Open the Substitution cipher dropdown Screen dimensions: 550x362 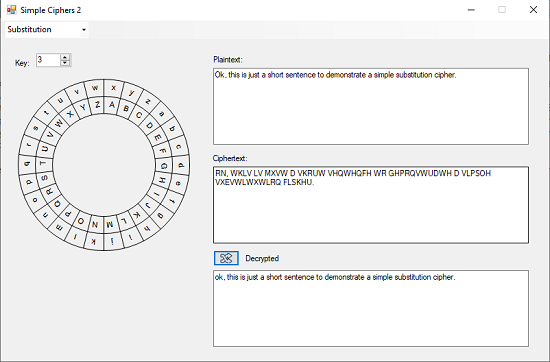coord(47,29)
